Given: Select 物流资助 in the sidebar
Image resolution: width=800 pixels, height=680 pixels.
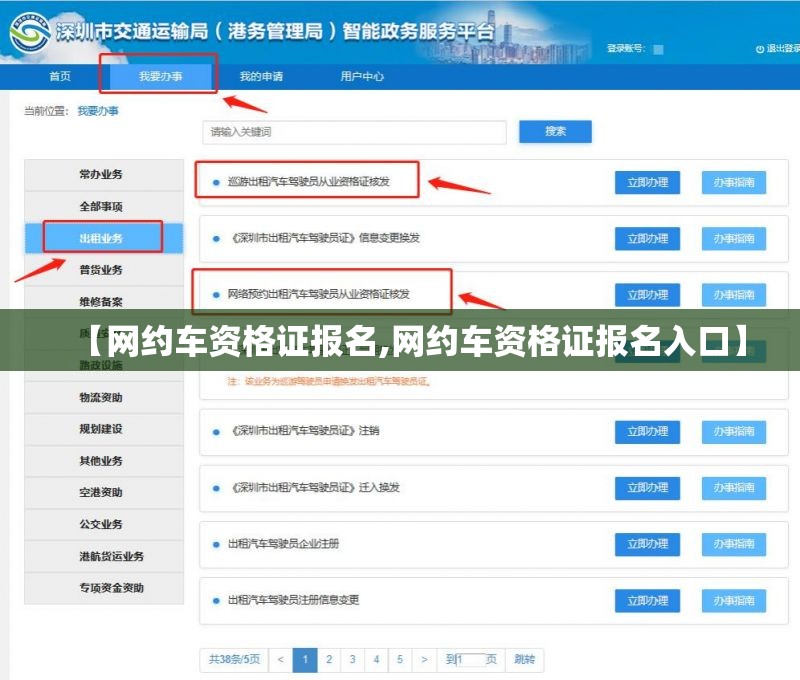Looking at the screenshot, I should (x=104, y=397).
